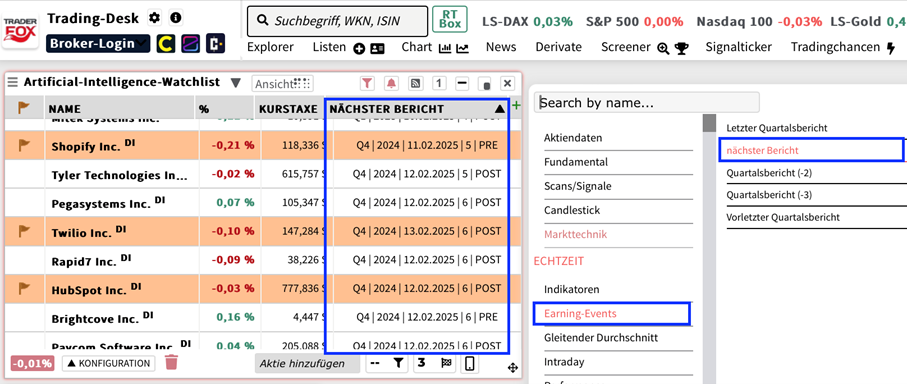This screenshot has height=384, width=907.
Task: Select Quartalsbericht (-2) option
Action: [769, 172]
